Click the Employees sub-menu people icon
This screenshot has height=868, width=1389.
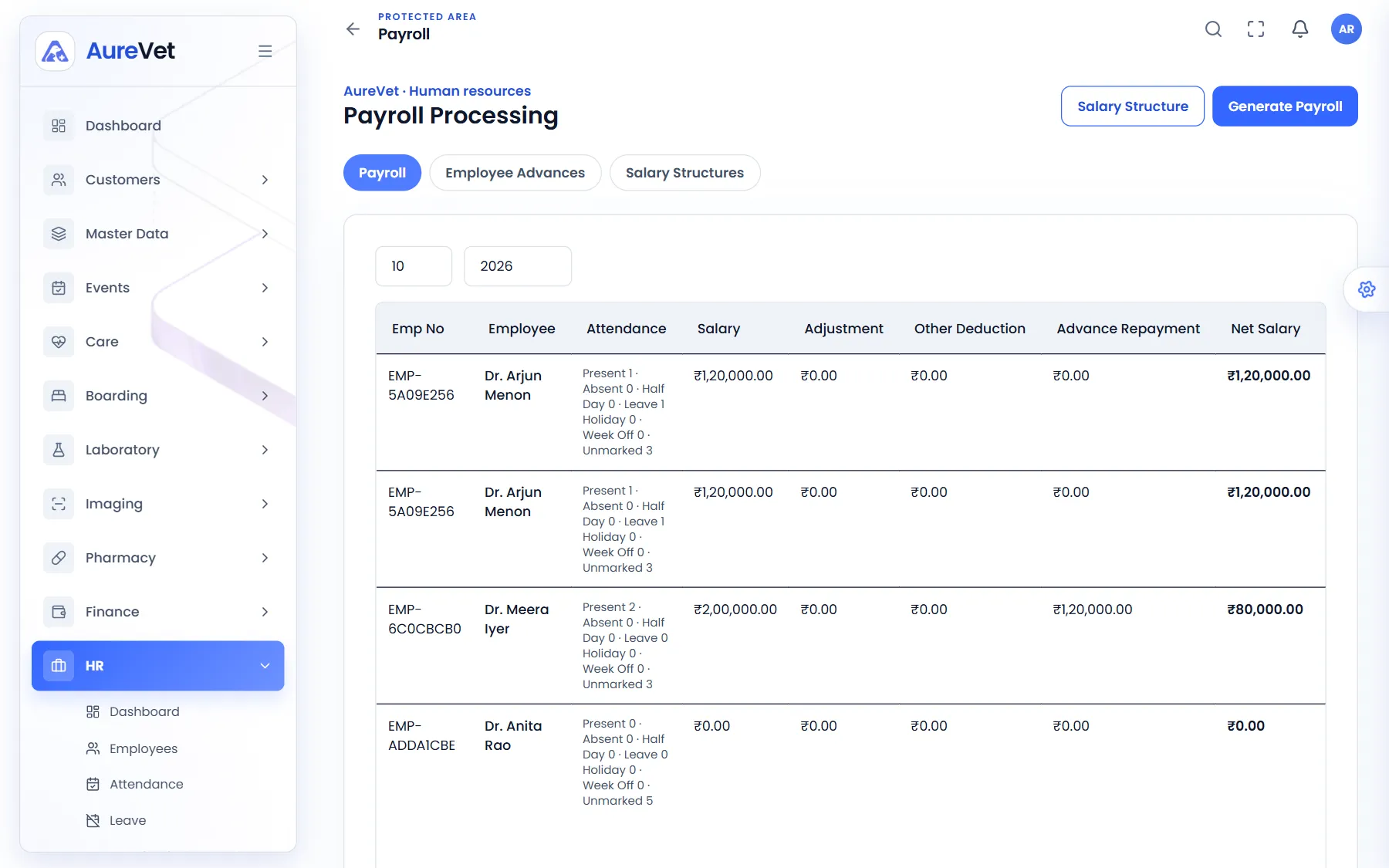pyautogui.click(x=93, y=748)
